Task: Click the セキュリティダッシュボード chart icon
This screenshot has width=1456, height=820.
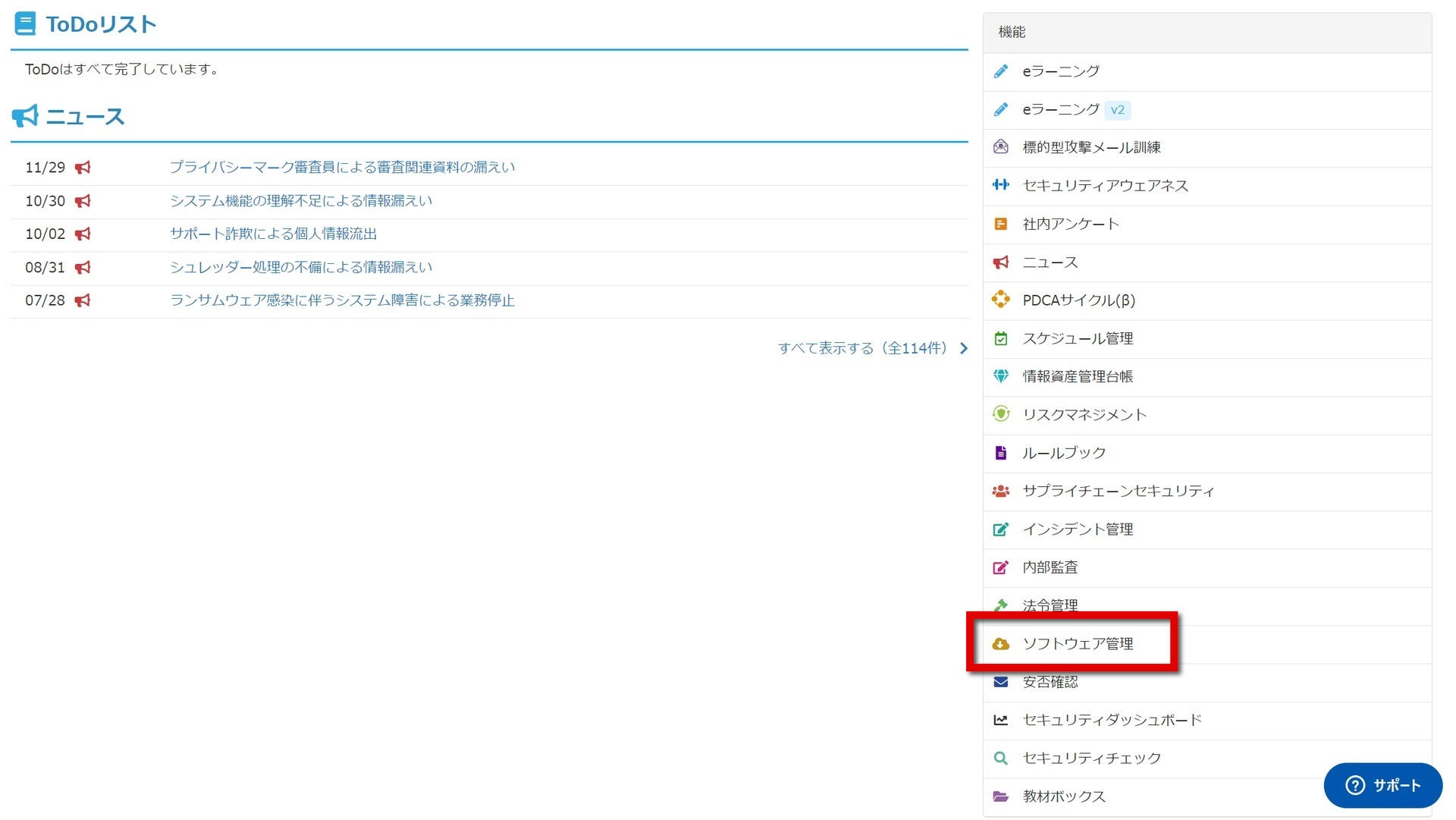Action: [x=1001, y=720]
